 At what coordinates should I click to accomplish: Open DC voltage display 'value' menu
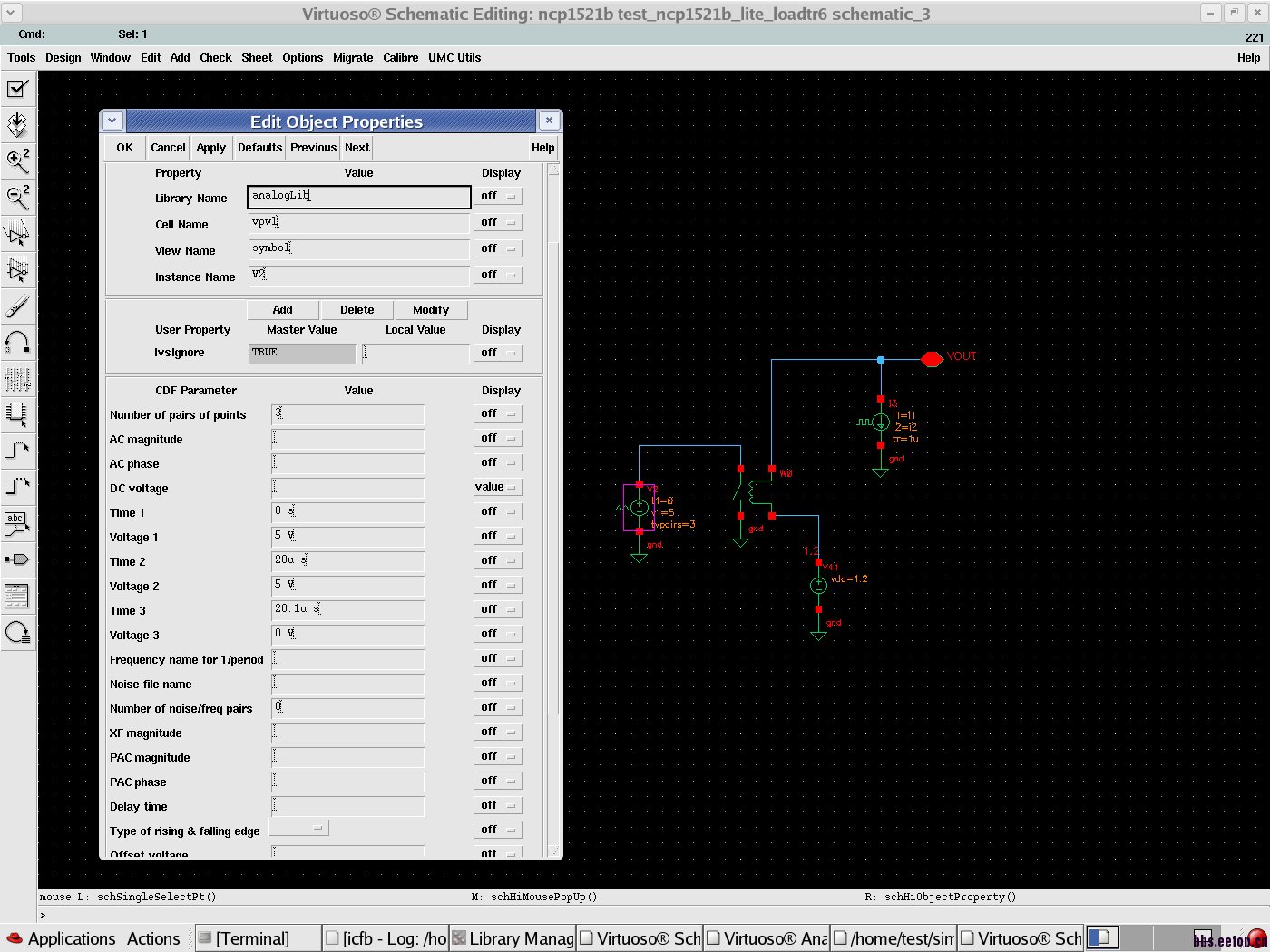[x=497, y=487]
